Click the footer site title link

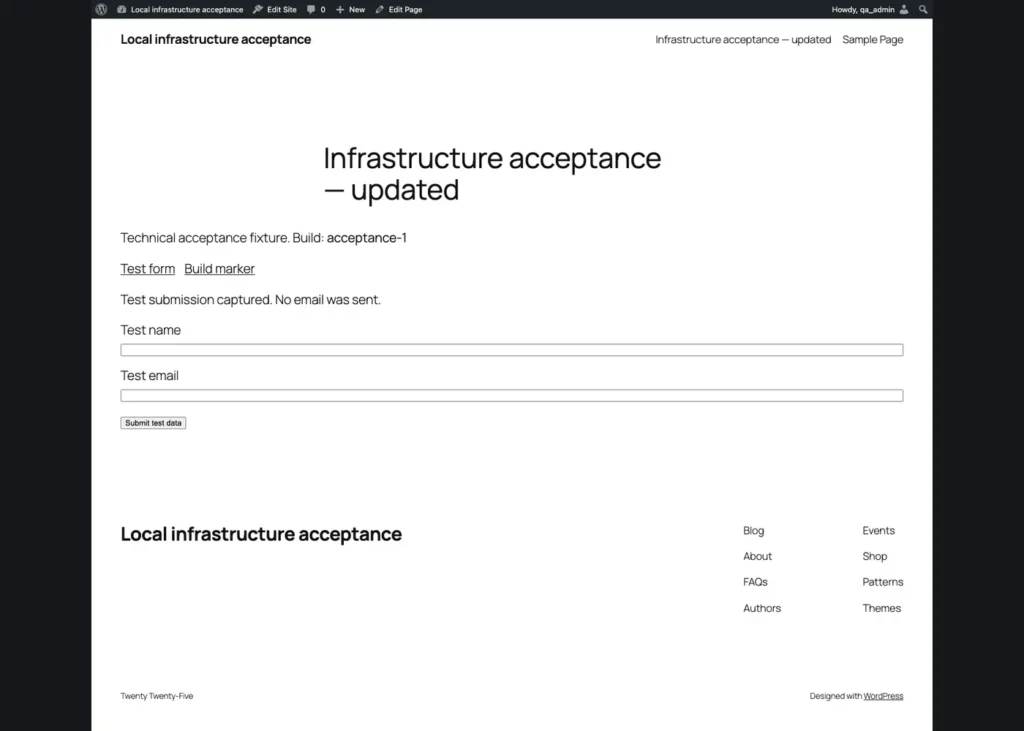coord(261,534)
